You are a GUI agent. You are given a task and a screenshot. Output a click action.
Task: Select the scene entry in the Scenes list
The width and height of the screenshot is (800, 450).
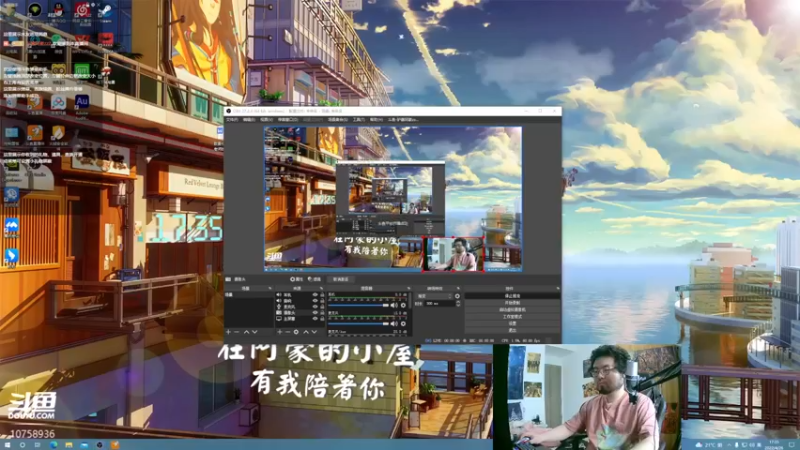coord(249,295)
